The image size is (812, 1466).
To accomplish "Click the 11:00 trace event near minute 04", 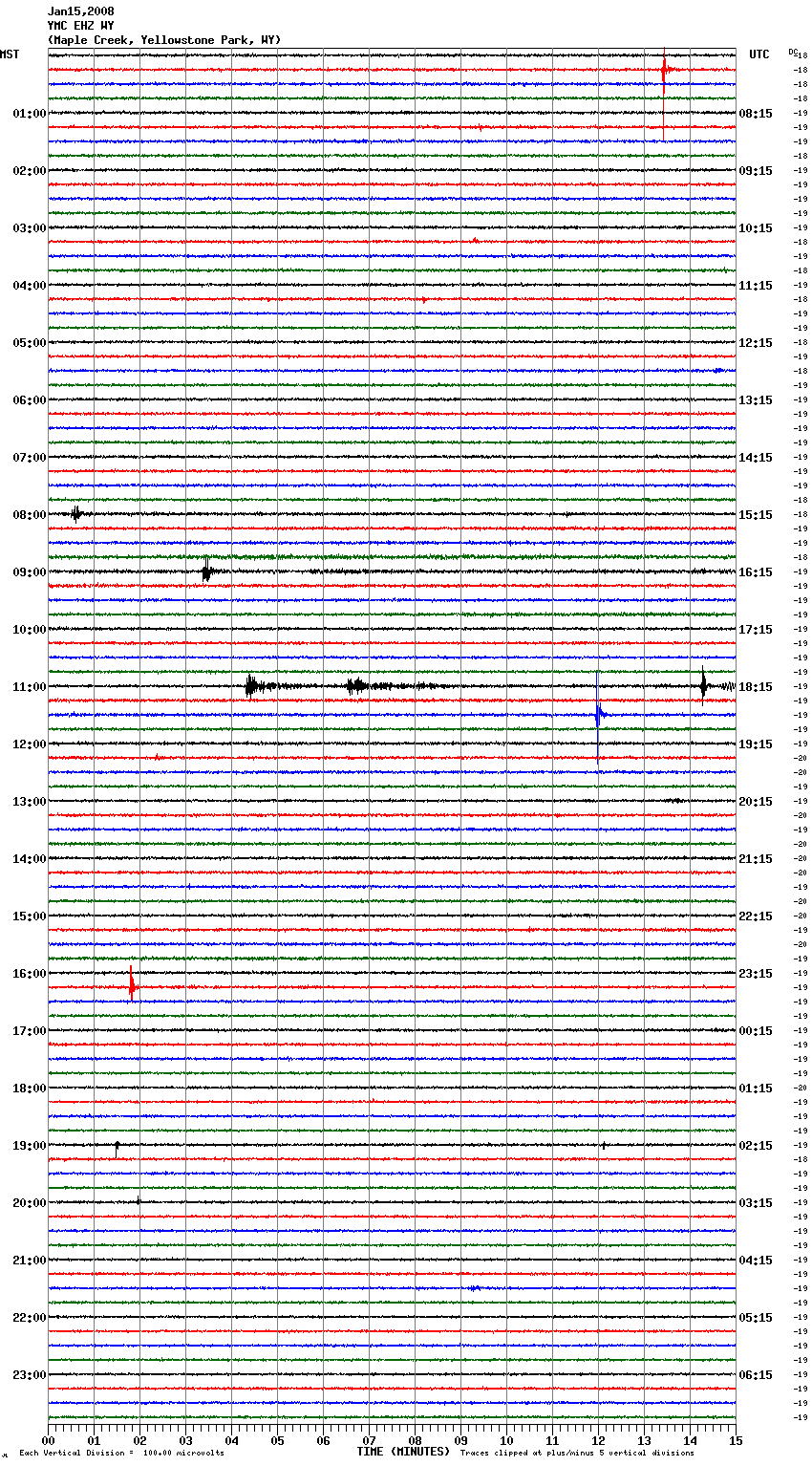I will pos(251,686).
